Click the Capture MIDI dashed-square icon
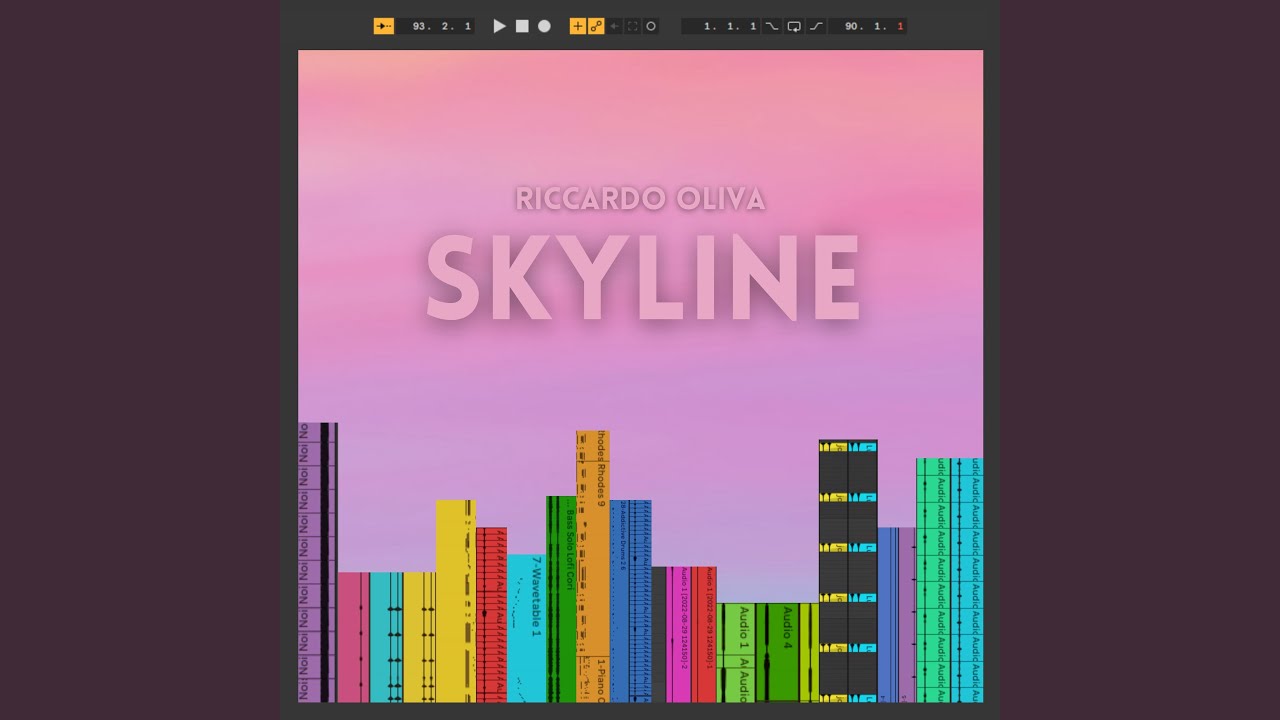Viewport: 1280px width, 720px height. pos(633,26)
